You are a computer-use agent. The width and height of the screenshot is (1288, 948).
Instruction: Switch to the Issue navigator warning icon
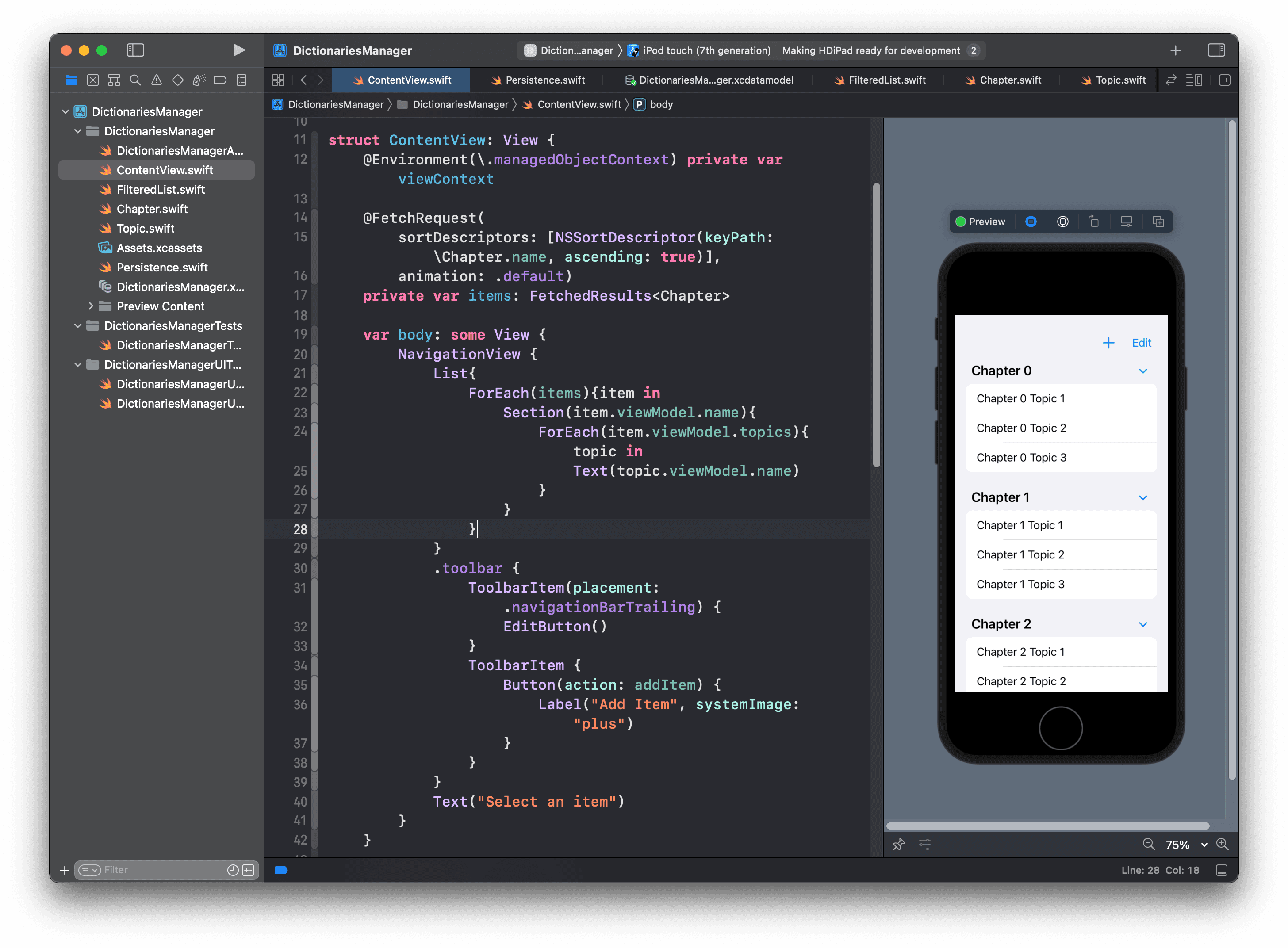(157, 80)
